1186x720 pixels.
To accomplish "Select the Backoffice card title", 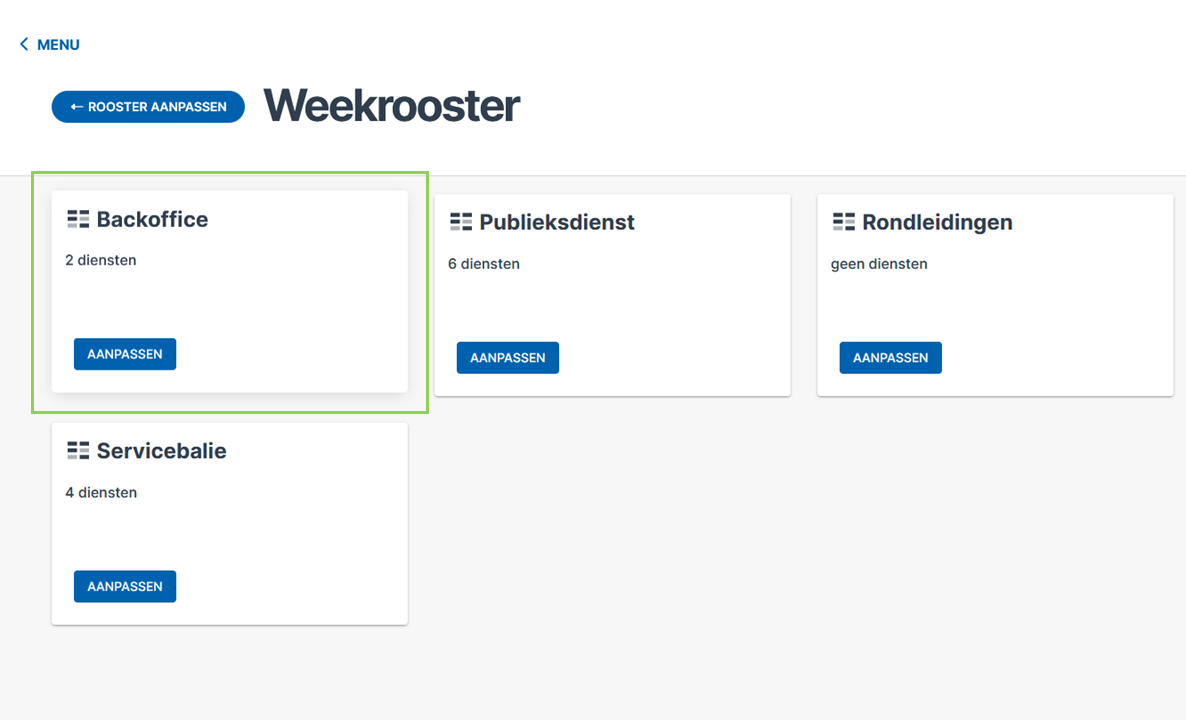I will click(x=152, y=219).
